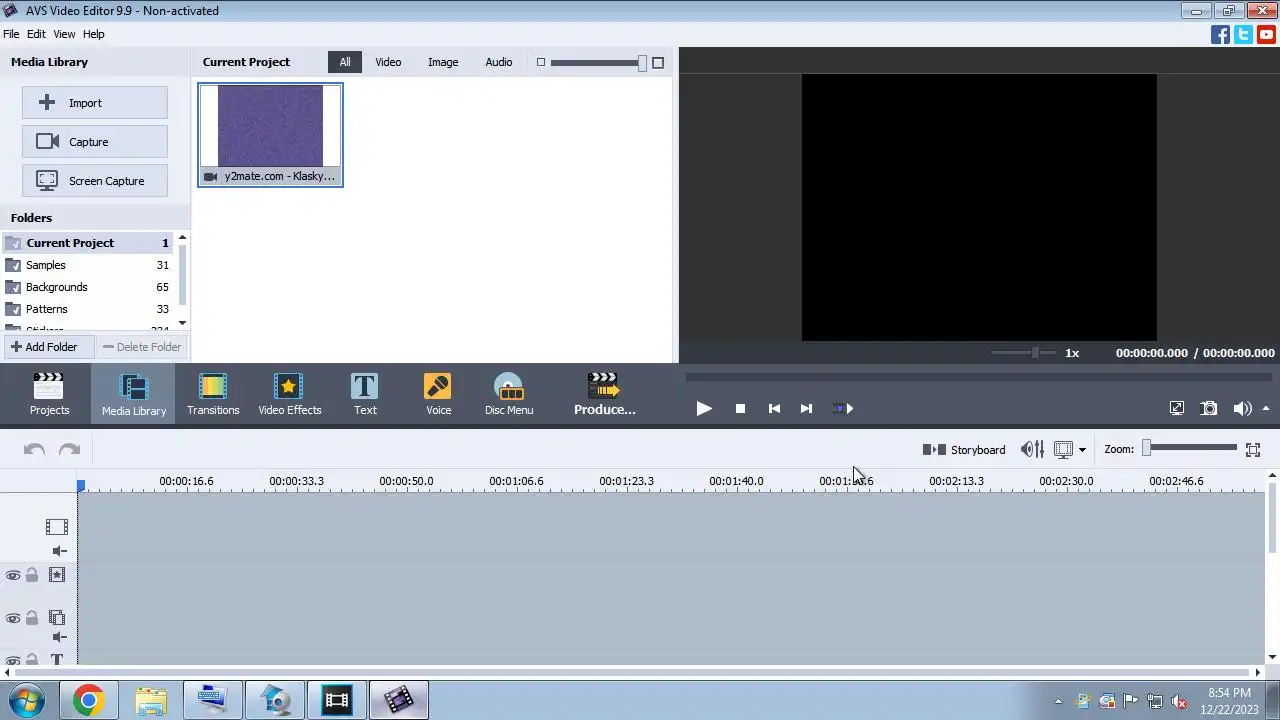Filter media by Audio
The width and height of the screenshot is (1280, 720).
point(498,62)
